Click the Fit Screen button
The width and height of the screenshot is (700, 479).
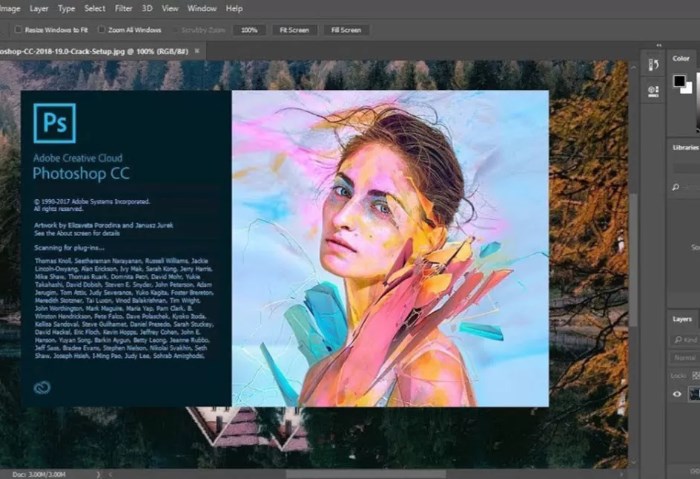tap(294, 30)
